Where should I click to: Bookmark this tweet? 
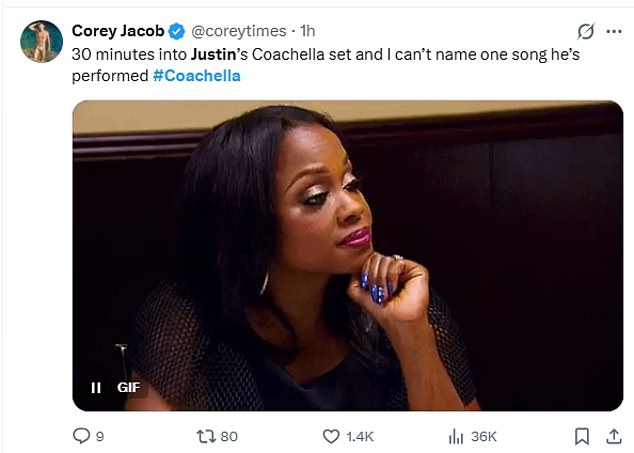(582, 436)
